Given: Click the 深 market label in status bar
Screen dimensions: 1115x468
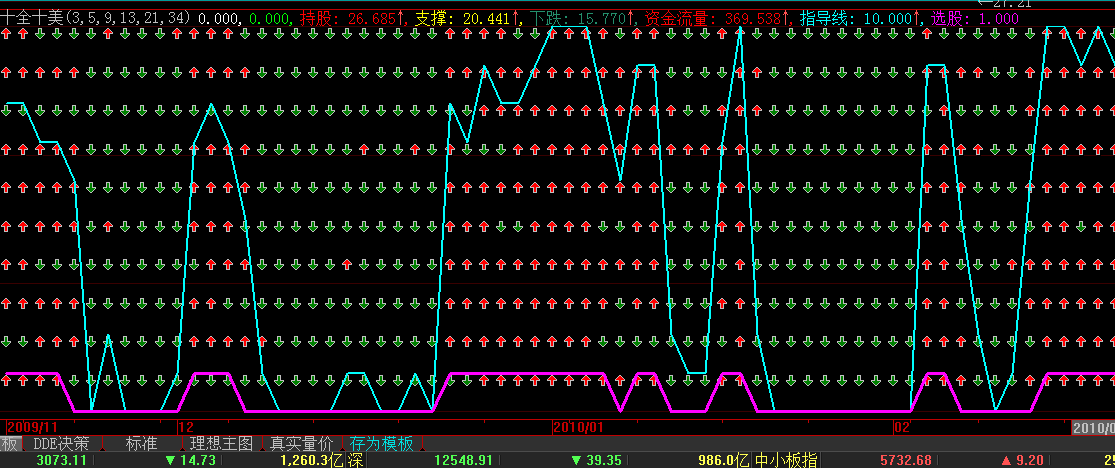Looking at the screenshot, I should pos(356,460).
